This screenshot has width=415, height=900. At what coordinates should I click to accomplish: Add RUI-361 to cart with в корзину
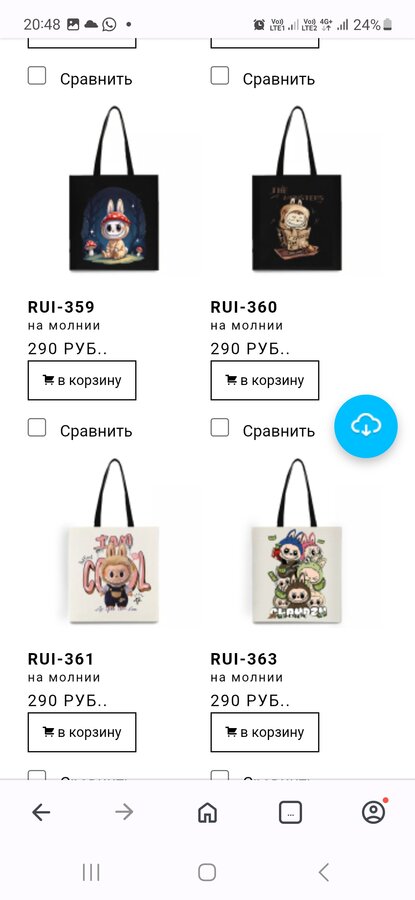[82, 732]
